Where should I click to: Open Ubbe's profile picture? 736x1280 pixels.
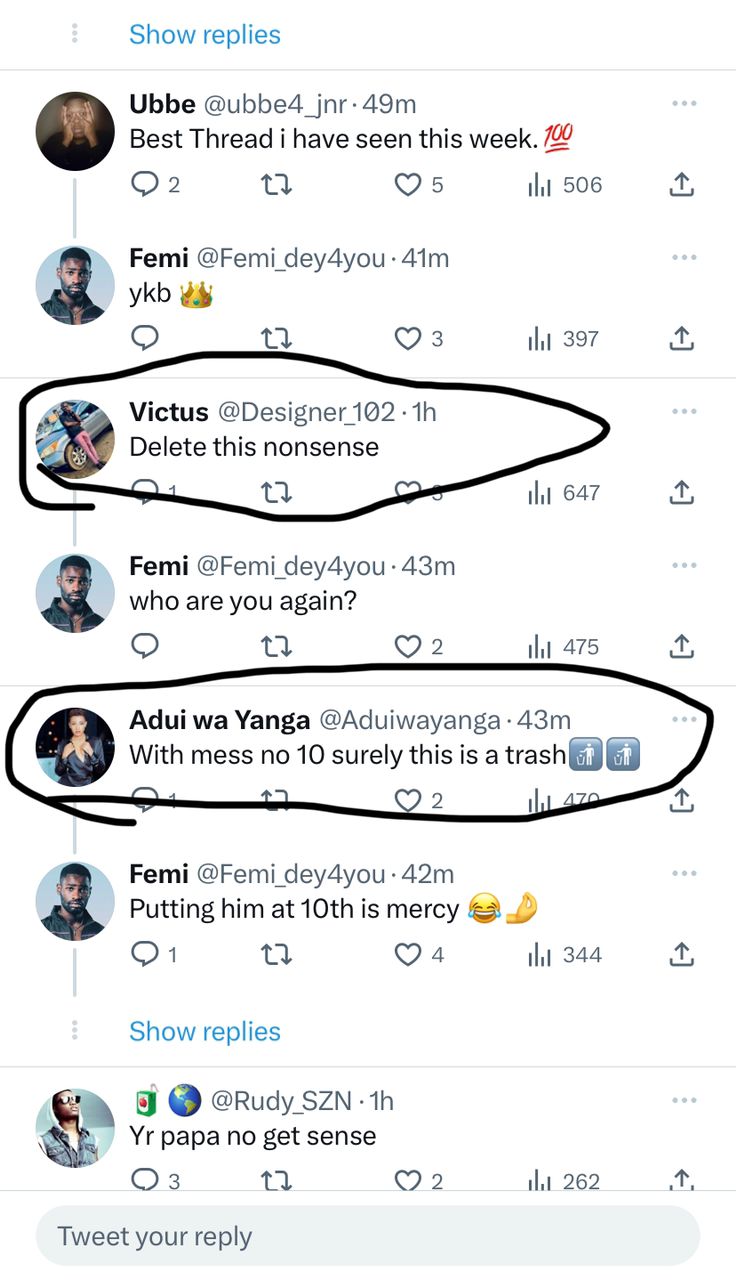75,131
